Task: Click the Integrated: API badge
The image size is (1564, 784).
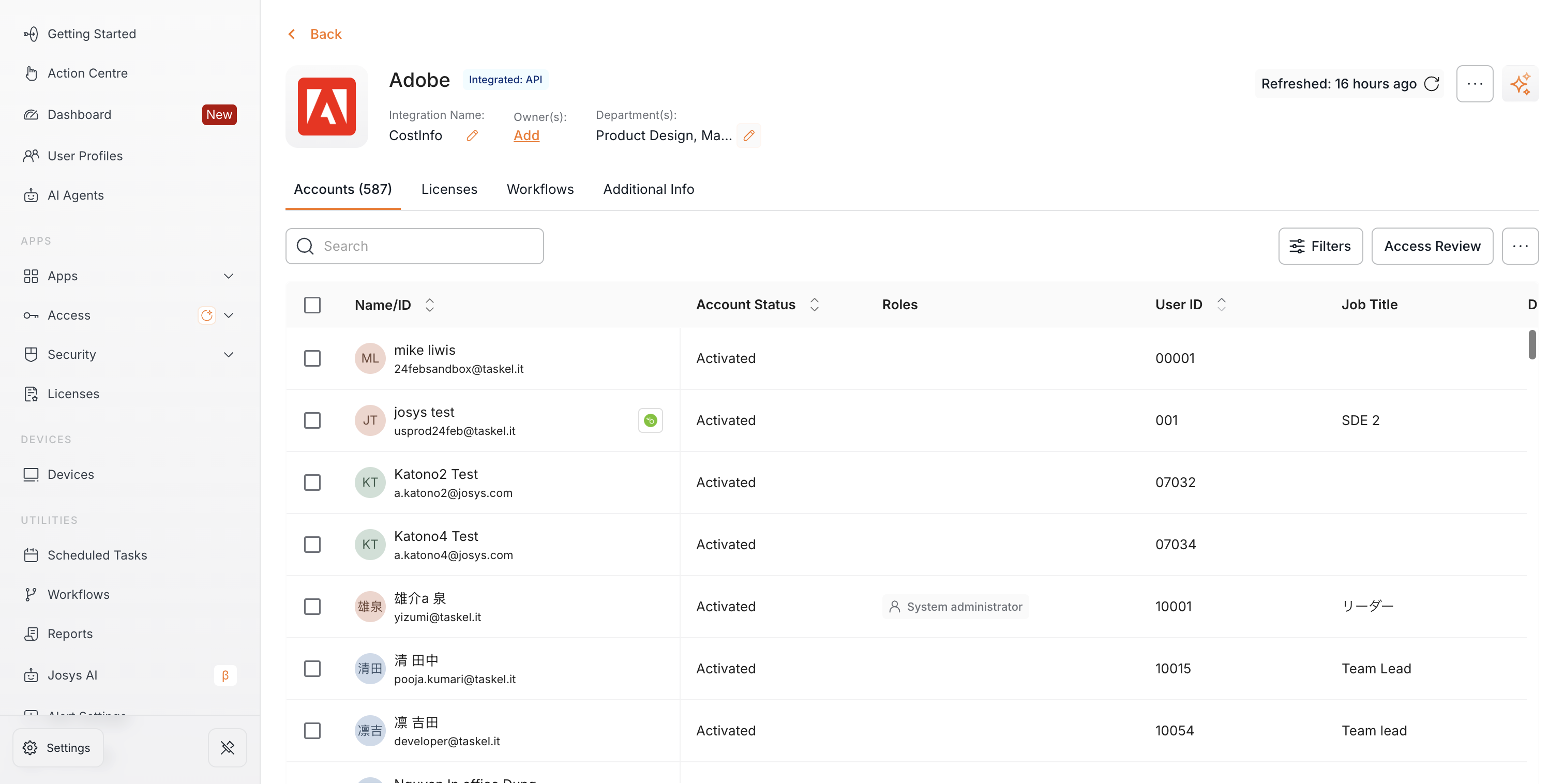Action: click(x=506, y=80)
